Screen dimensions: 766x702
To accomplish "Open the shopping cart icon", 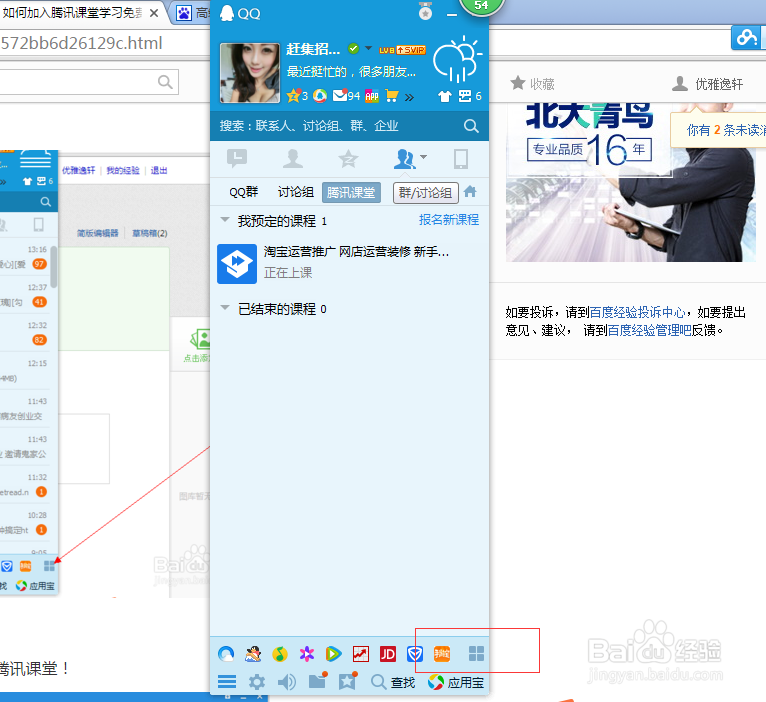I will point(392,96).
